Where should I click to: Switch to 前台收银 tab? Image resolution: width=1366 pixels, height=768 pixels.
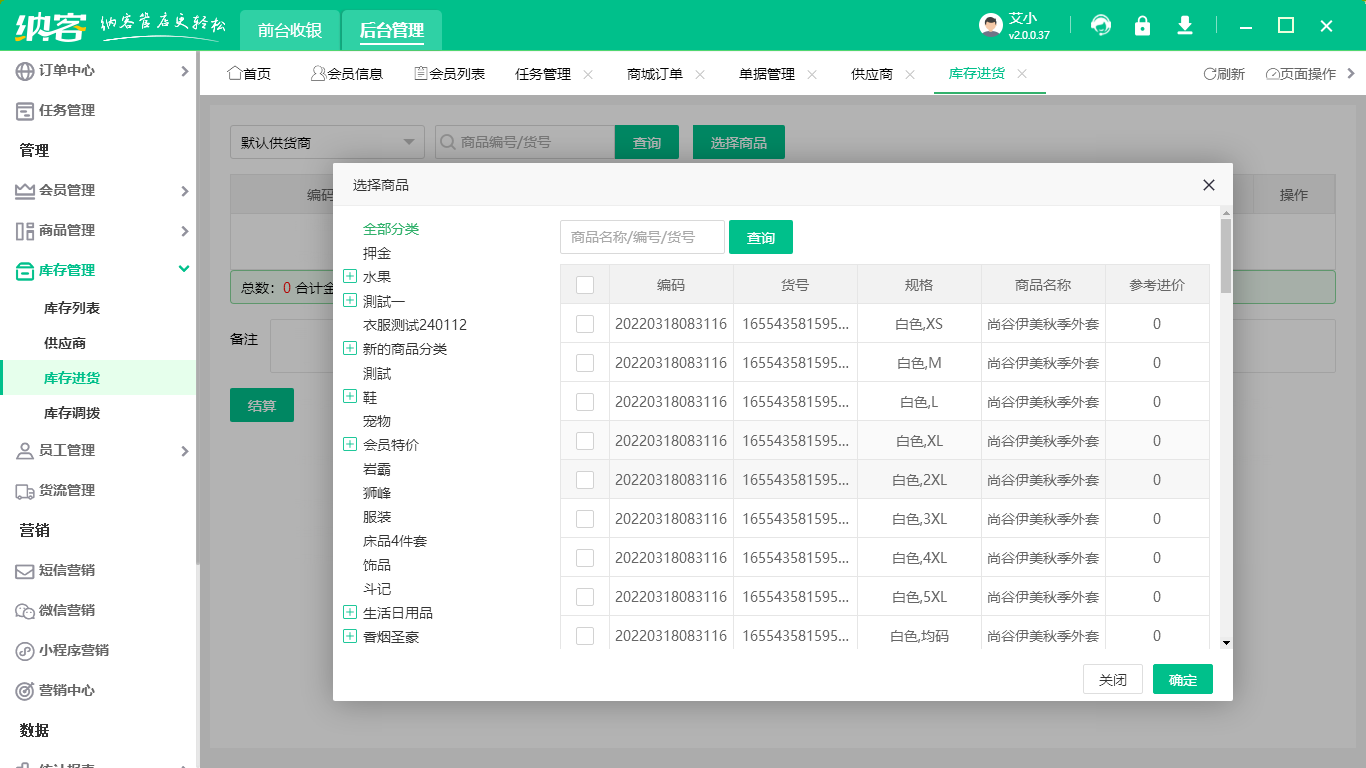coord(290,30)
